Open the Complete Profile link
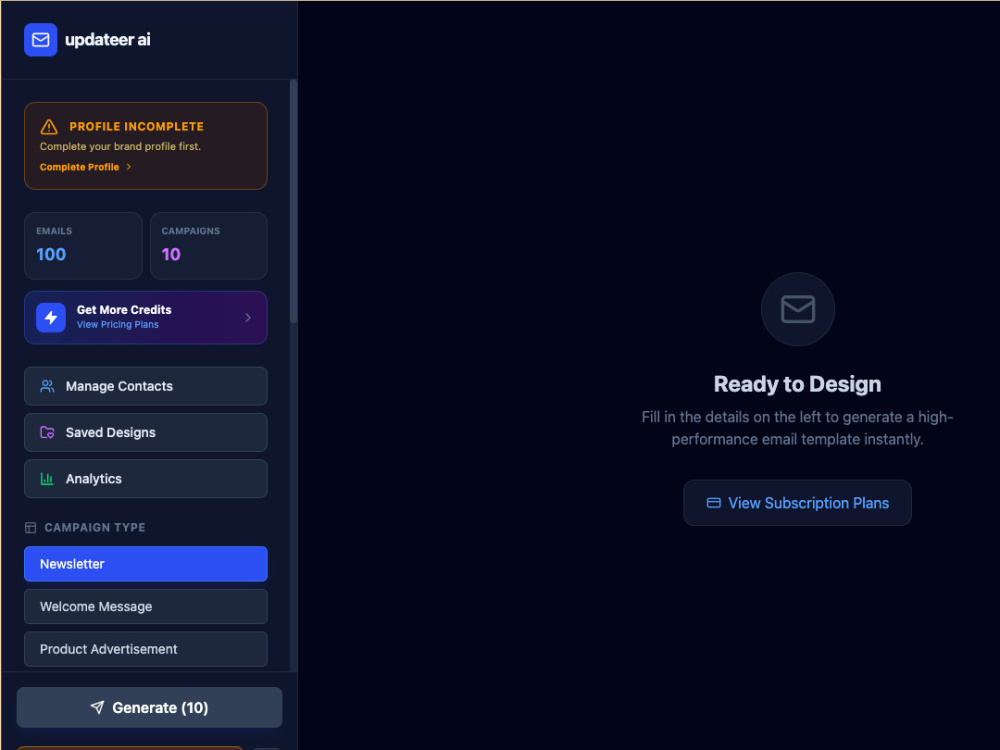This screenshot has width=1000, height=750. [x=80, y=167]
